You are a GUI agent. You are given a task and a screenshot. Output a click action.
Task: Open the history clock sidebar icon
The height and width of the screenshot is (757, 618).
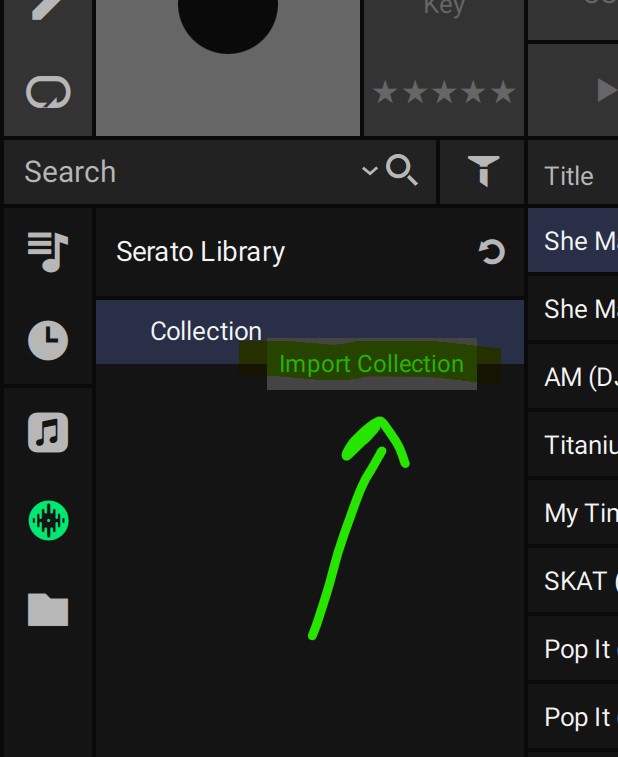pos(48,340)
